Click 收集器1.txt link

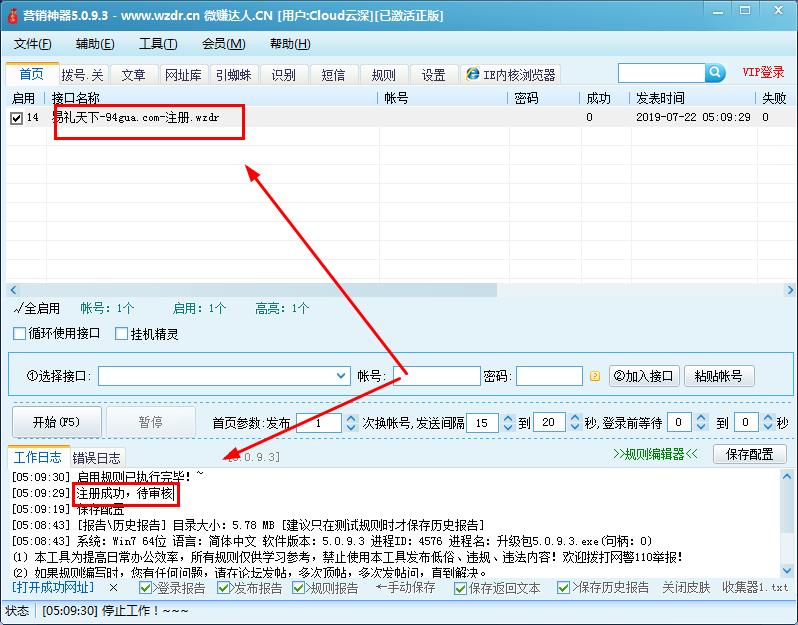755,588
